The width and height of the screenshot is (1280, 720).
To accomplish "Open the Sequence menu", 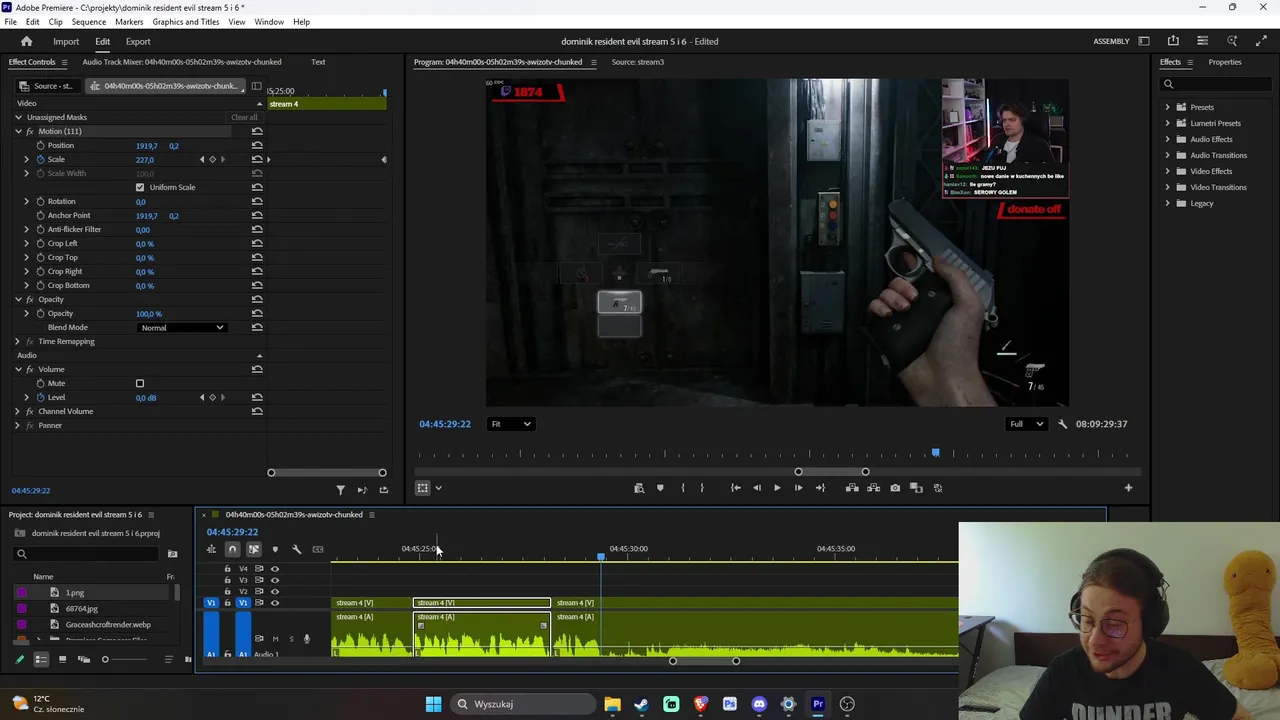I will point(88,22).
